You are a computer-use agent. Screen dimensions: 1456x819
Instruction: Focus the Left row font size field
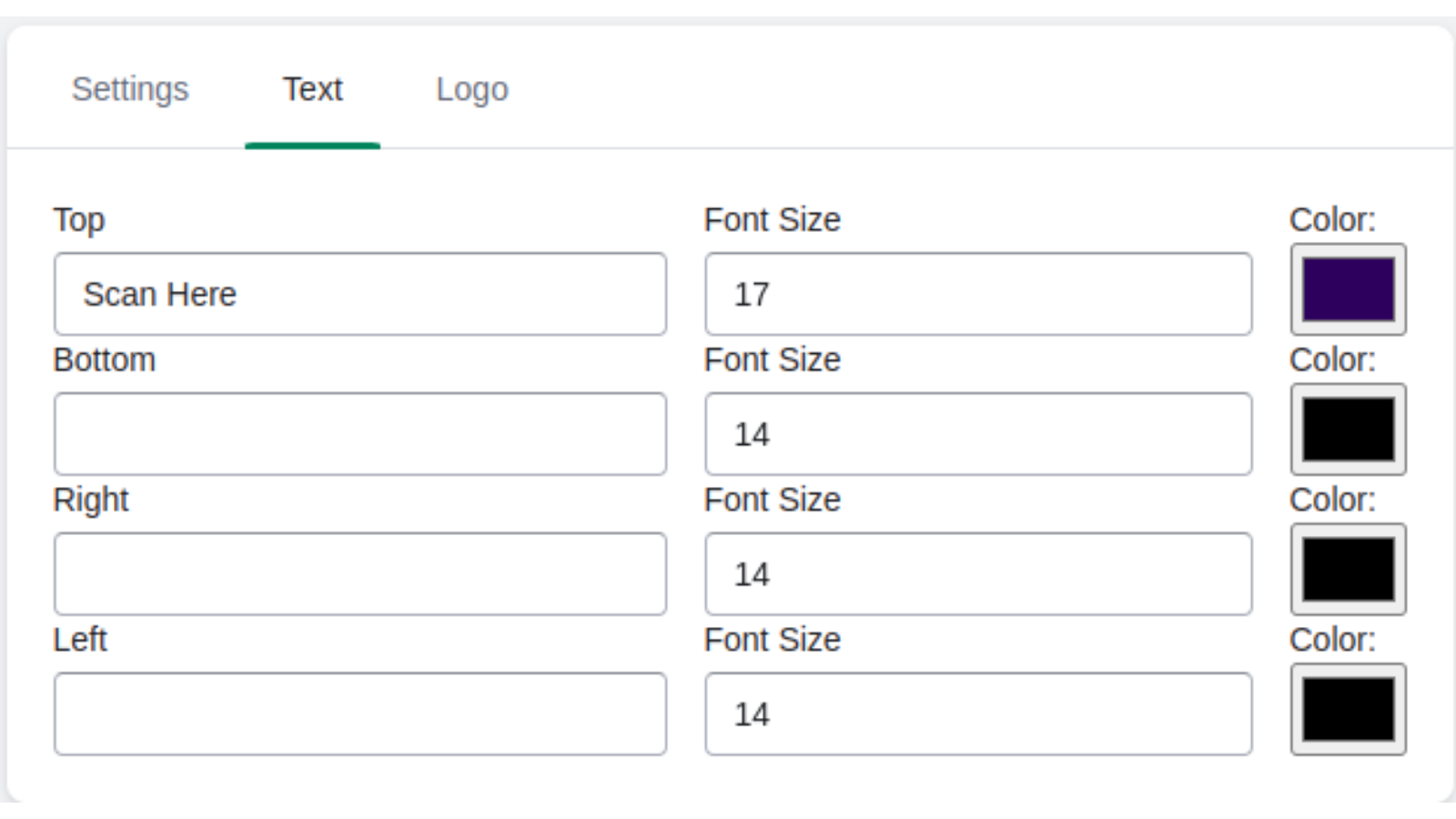tap(978, 714)
